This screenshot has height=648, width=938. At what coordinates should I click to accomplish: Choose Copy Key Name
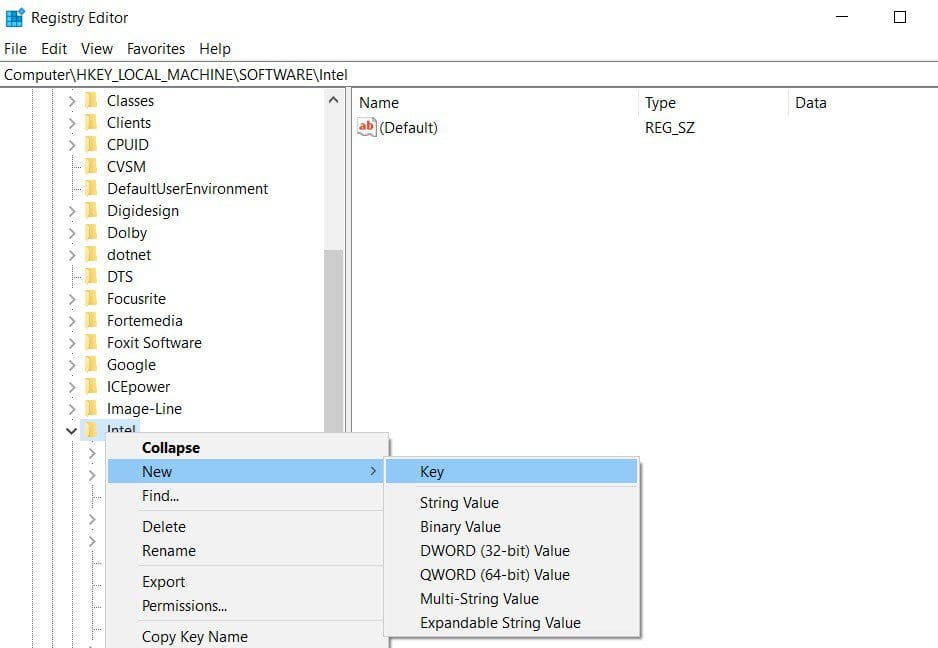coord(248,636)
